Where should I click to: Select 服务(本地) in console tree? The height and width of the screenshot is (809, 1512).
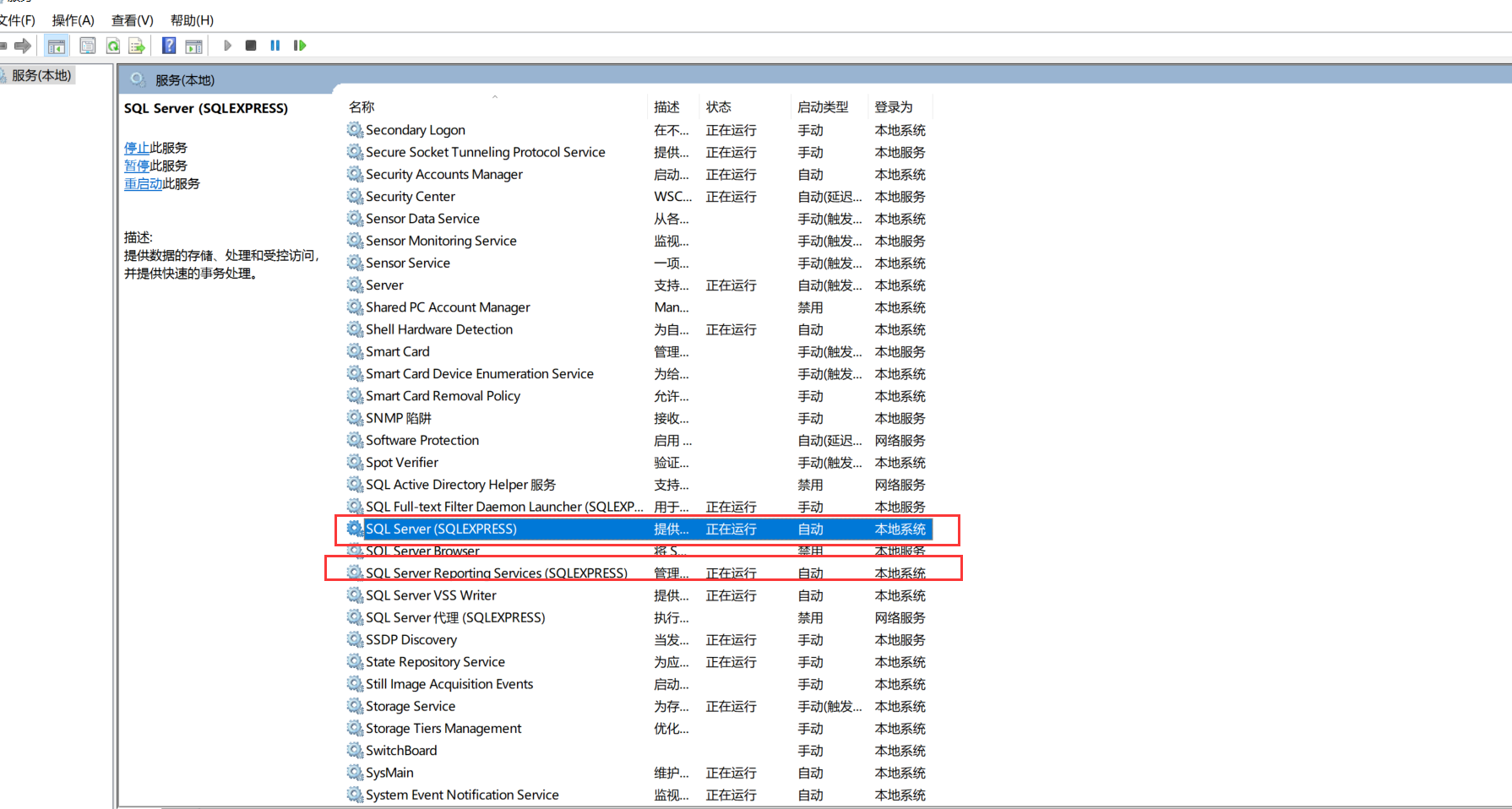tap(41, 75)
